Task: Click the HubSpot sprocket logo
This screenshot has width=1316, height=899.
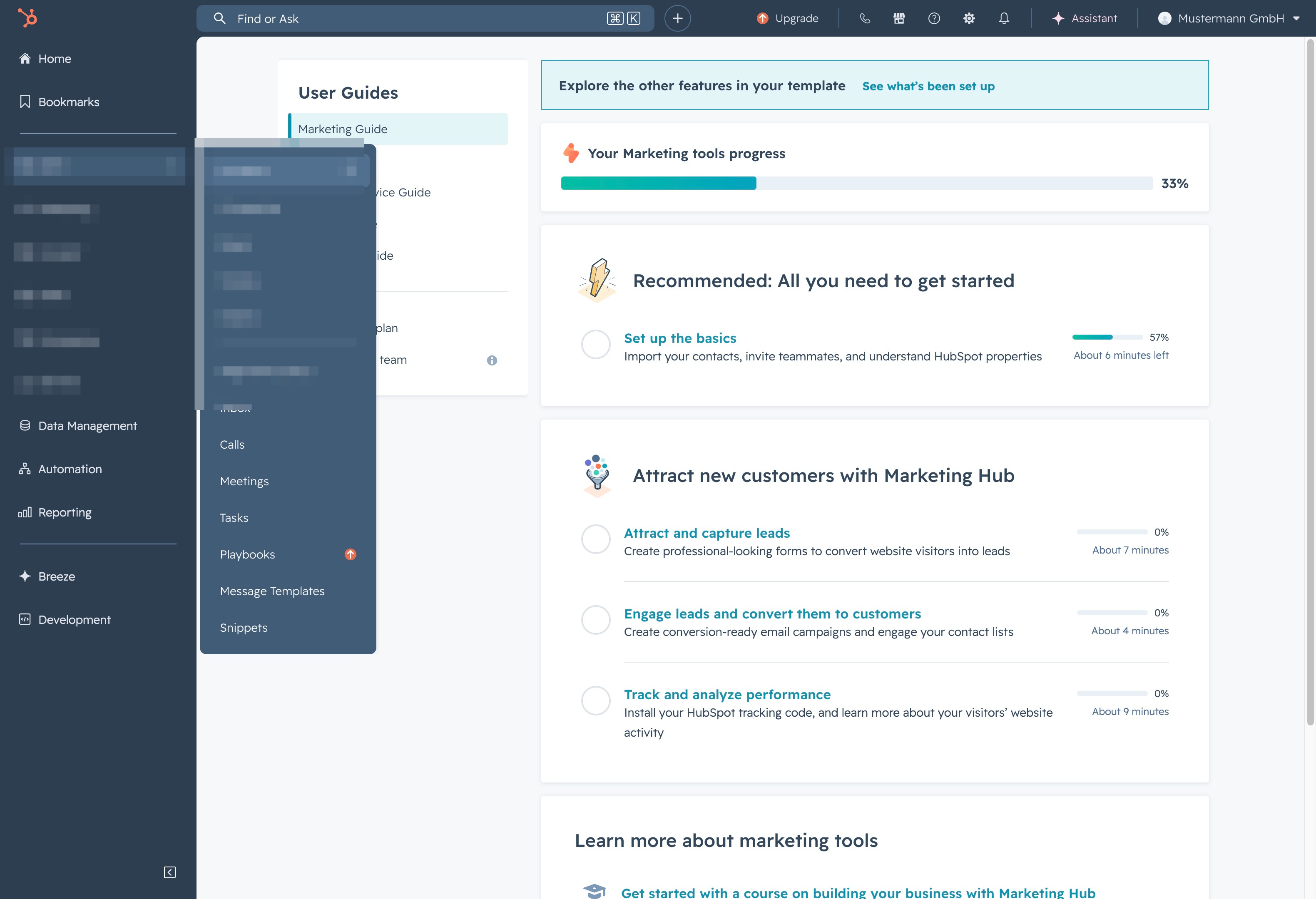Action: (27, 17)
